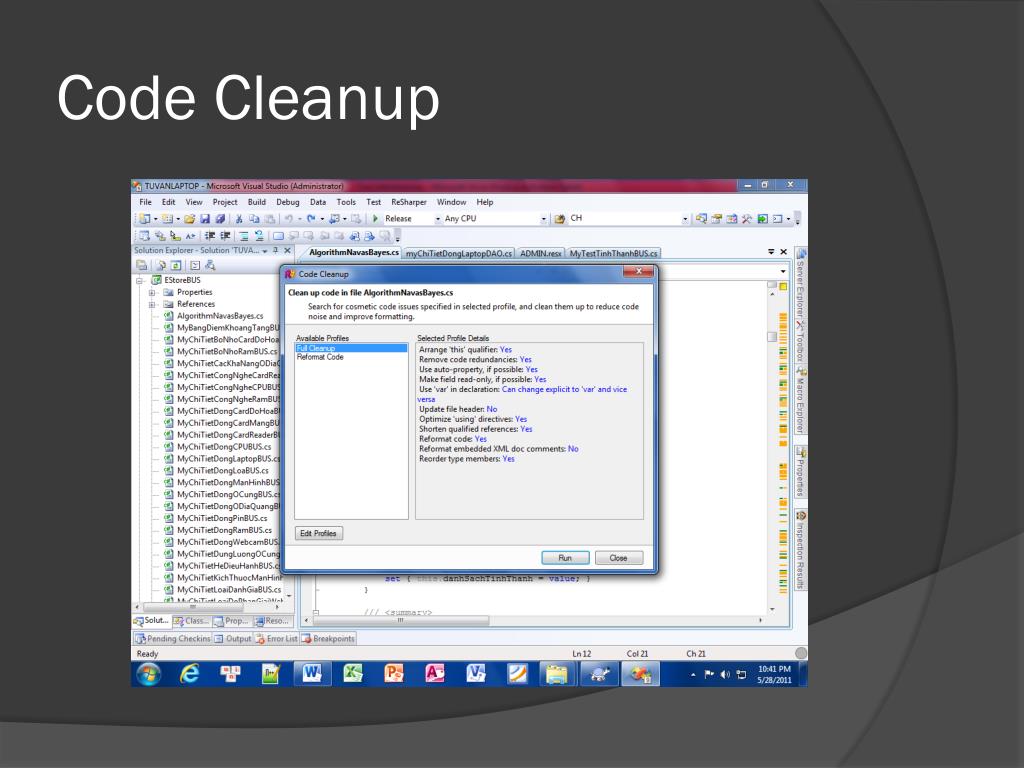This screenshot has width=1024, height=768.
Task: Open Microsoft Word from the taskbar
Action: pyautogui.click(x=312, y=673)
